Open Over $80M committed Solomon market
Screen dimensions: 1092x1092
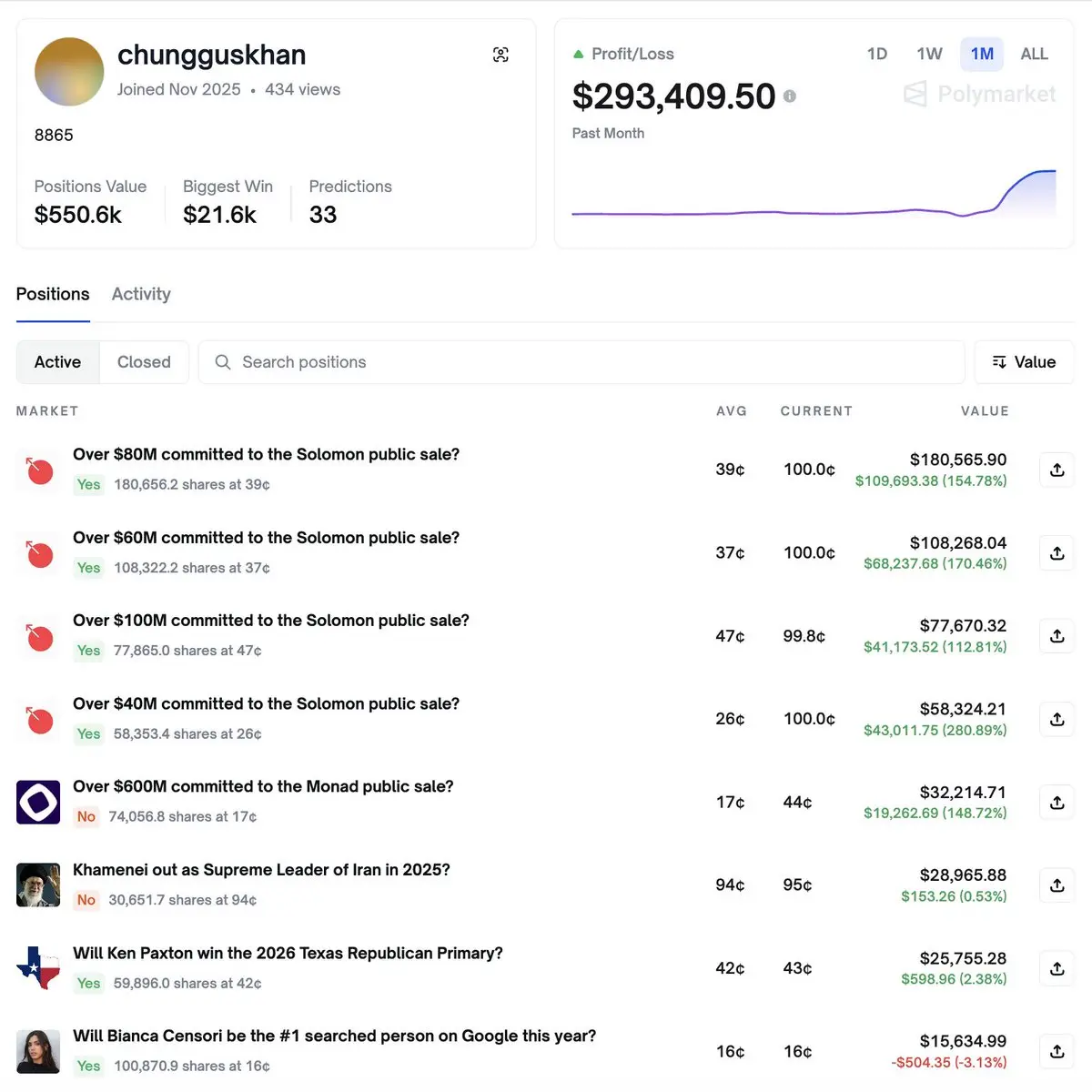(266, 454)
